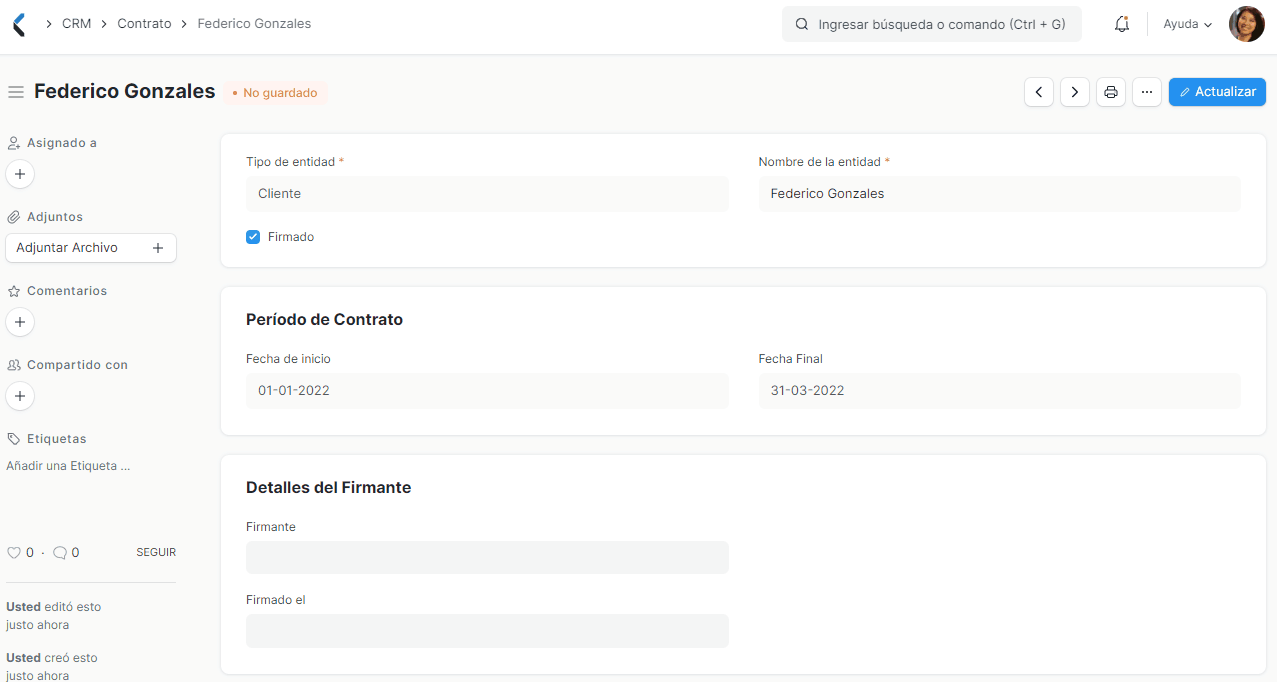Click the Federico Gonzales page title
The height and width of the screenshot is (682, 1277).
[125, 91]
